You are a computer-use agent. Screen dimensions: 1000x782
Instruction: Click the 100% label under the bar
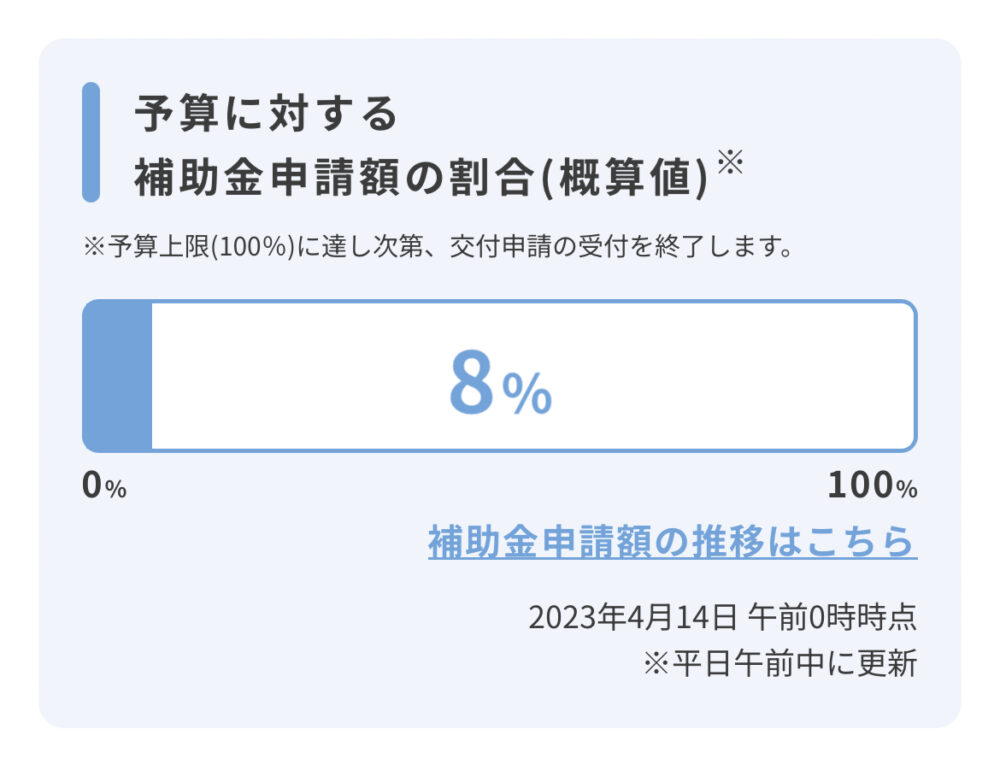pos(871,486)
